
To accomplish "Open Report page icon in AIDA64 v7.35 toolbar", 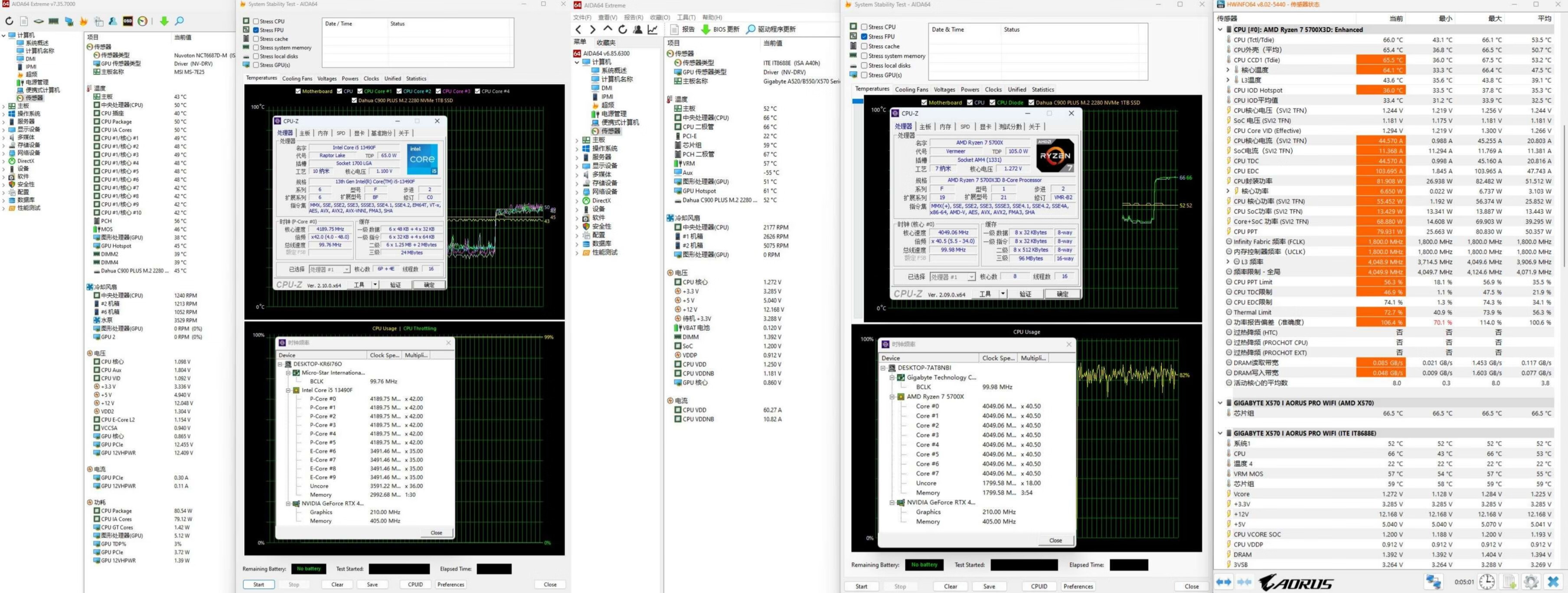I will (x=24, y=21).
